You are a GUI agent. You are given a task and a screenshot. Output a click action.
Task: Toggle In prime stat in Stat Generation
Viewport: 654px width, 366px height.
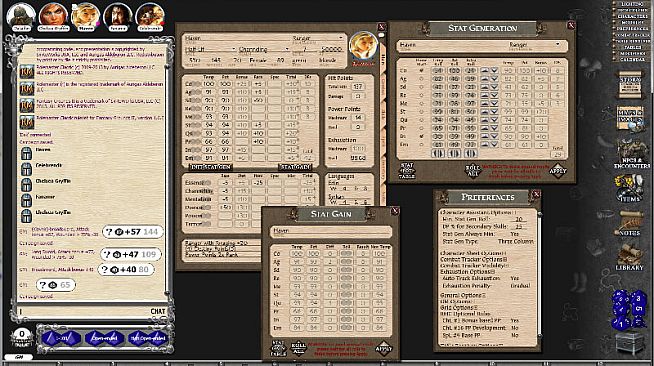pyautogui.click(x=421, y=136)
